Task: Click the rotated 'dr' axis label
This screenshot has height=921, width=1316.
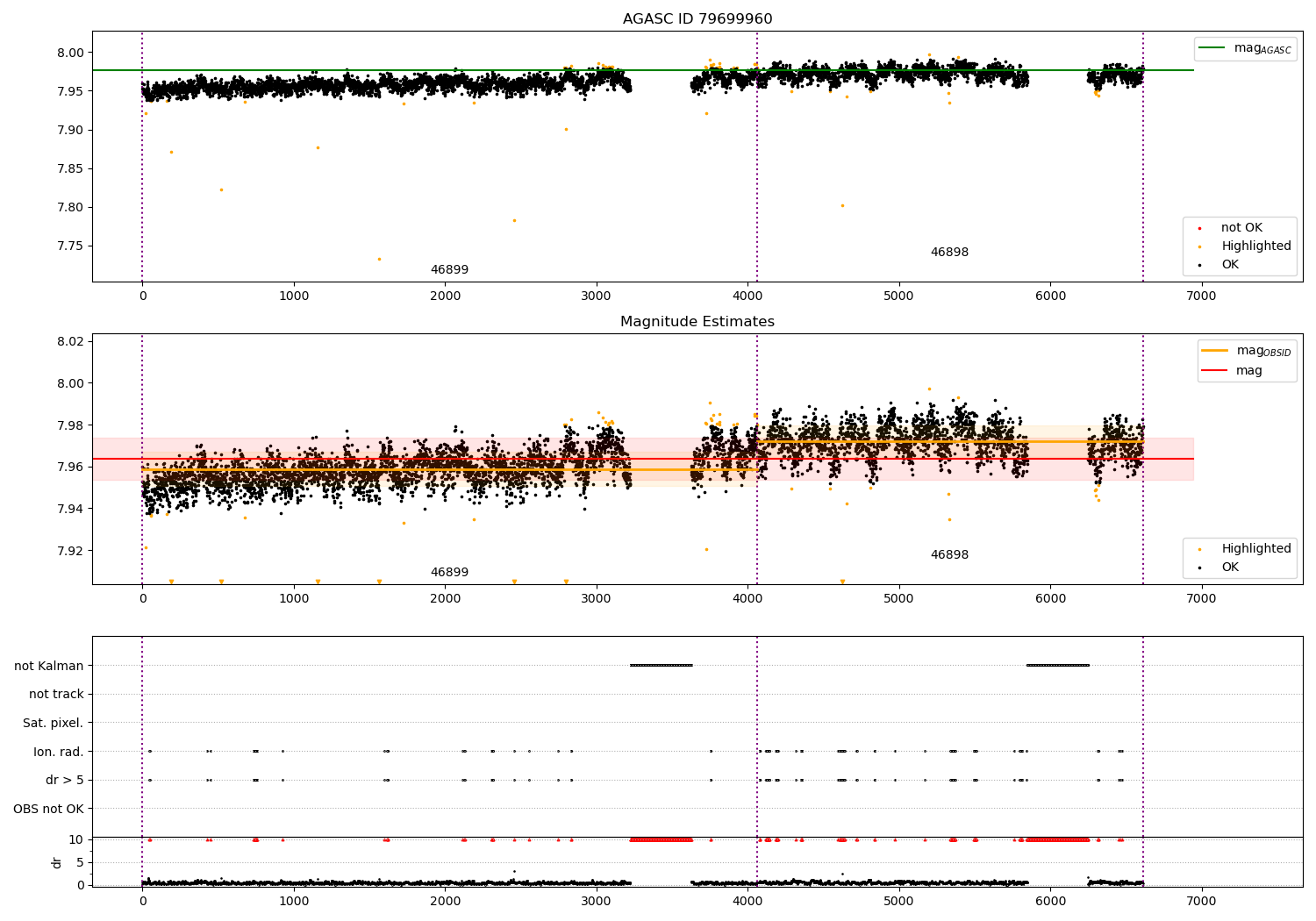Action: (x=57, y=862)
